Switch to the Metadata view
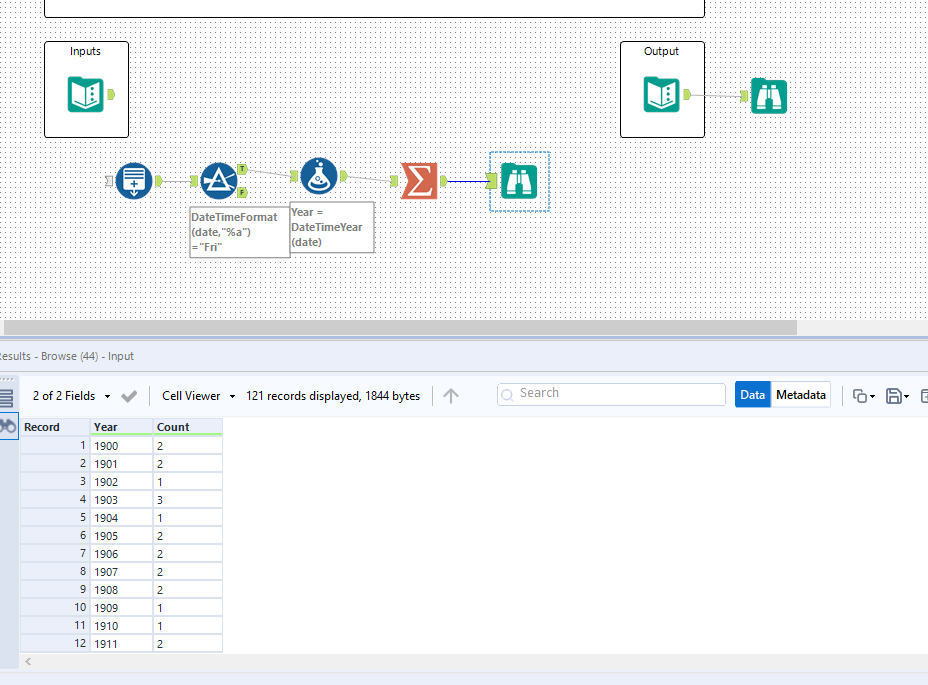This screenshot has width=928, height=685. (801, 395)
